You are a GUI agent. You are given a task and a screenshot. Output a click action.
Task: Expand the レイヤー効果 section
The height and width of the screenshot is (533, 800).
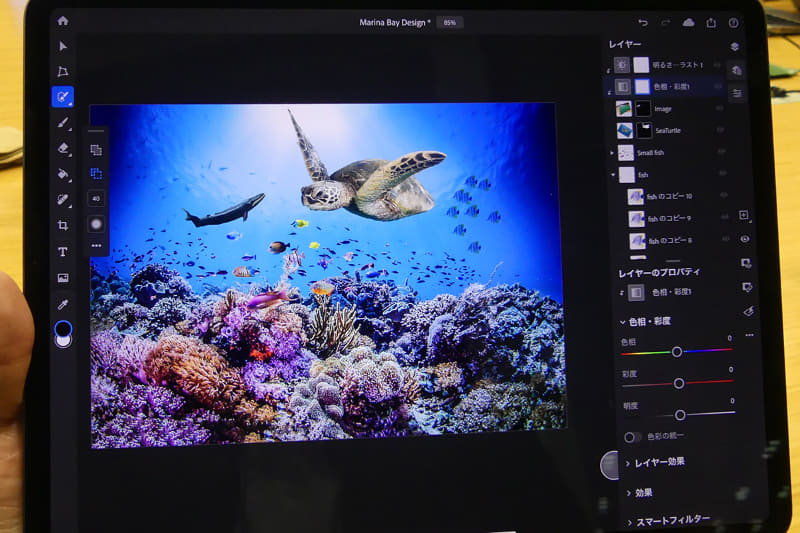[660, 462]
